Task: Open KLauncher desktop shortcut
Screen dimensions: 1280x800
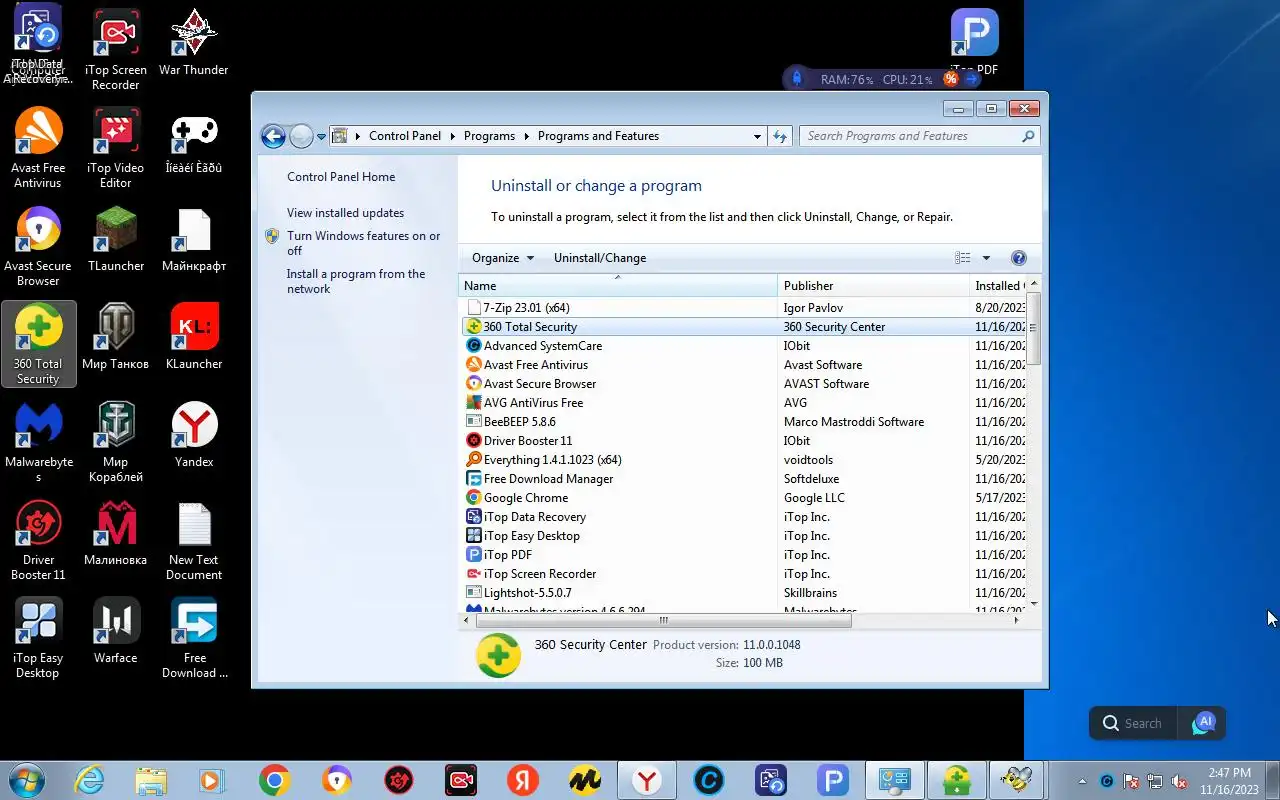Action: [194, 337]
